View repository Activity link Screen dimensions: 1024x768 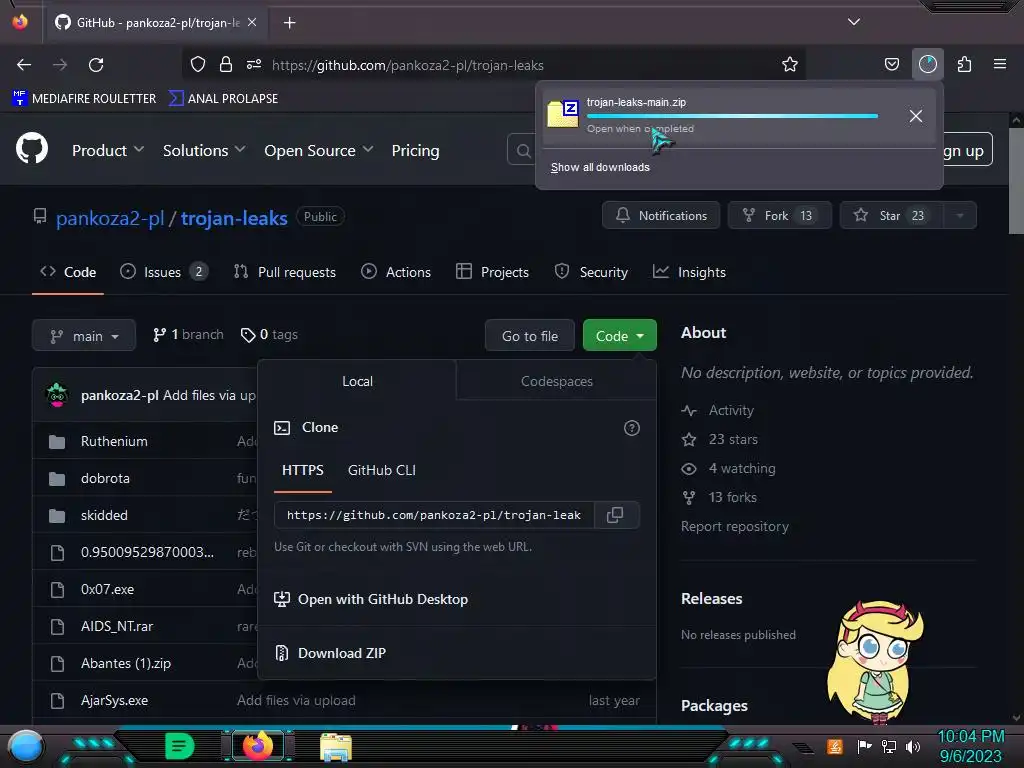718,410
